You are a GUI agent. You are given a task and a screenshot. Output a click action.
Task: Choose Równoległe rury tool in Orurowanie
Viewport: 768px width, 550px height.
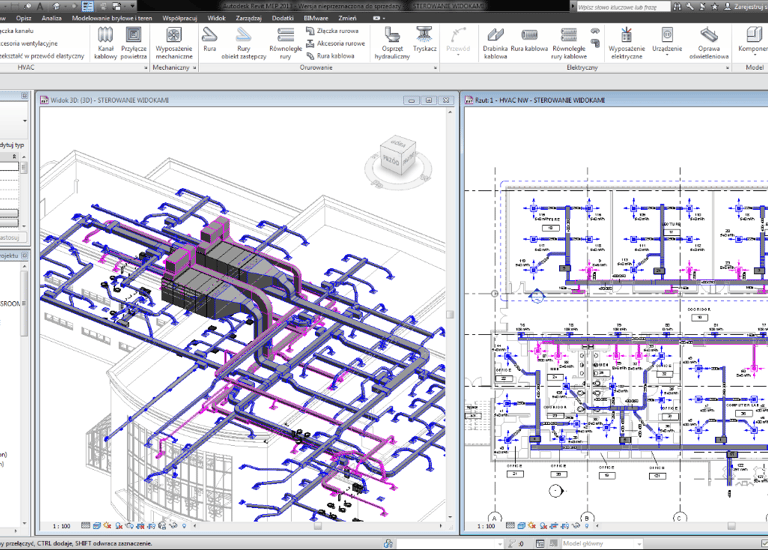point(286,43)
